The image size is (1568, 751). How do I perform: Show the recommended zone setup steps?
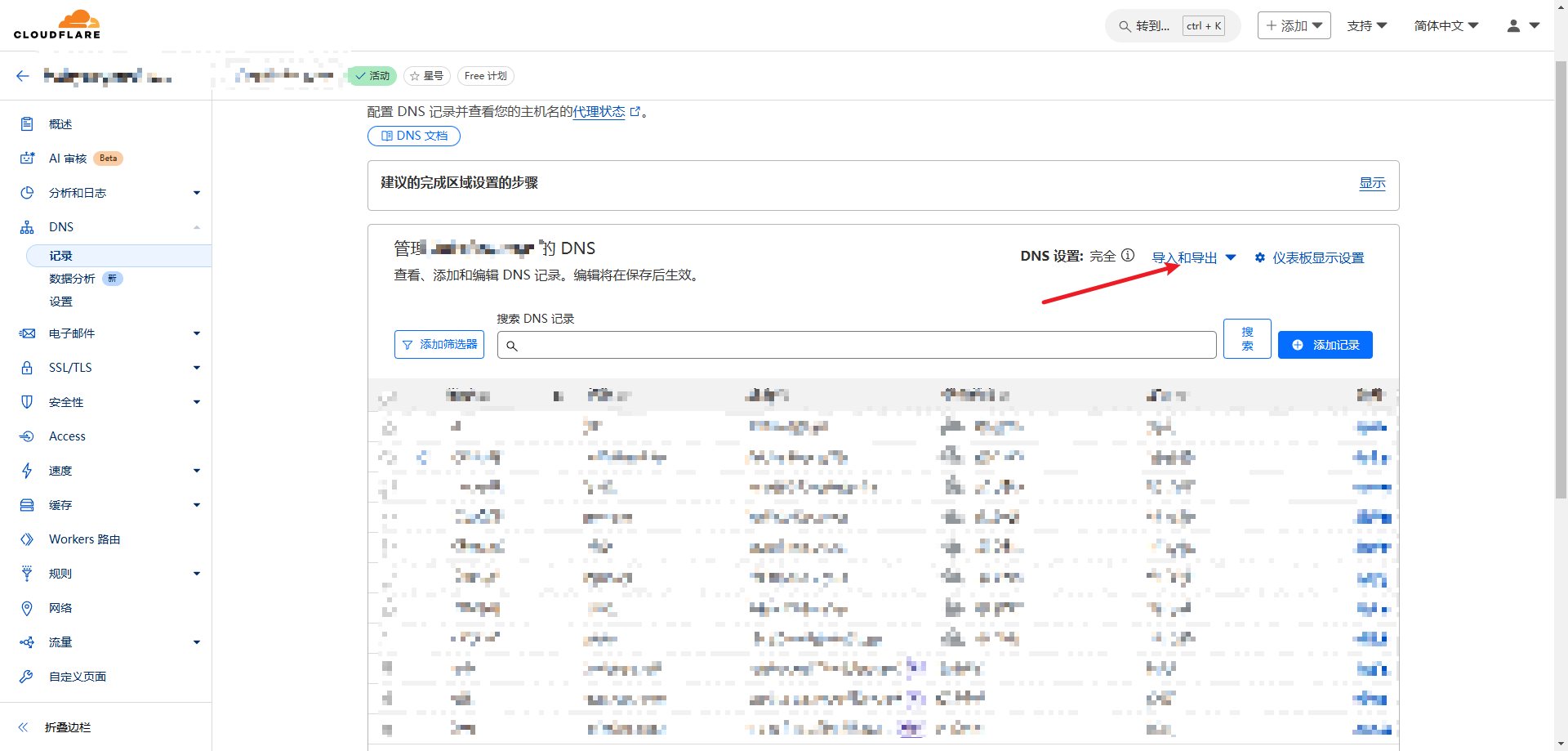tap(1372, 183)
